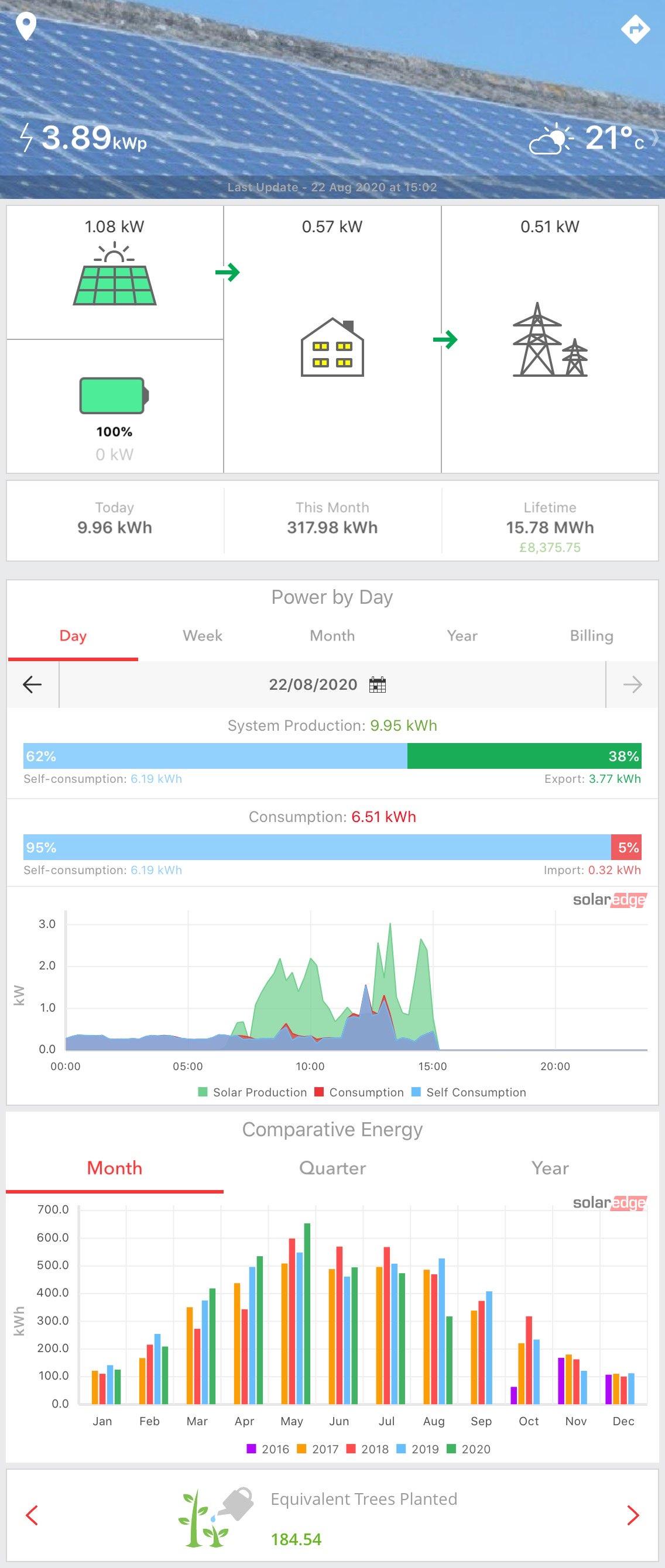
Task: Tap the grid pylon icon
Action: (x=550, y=340)
